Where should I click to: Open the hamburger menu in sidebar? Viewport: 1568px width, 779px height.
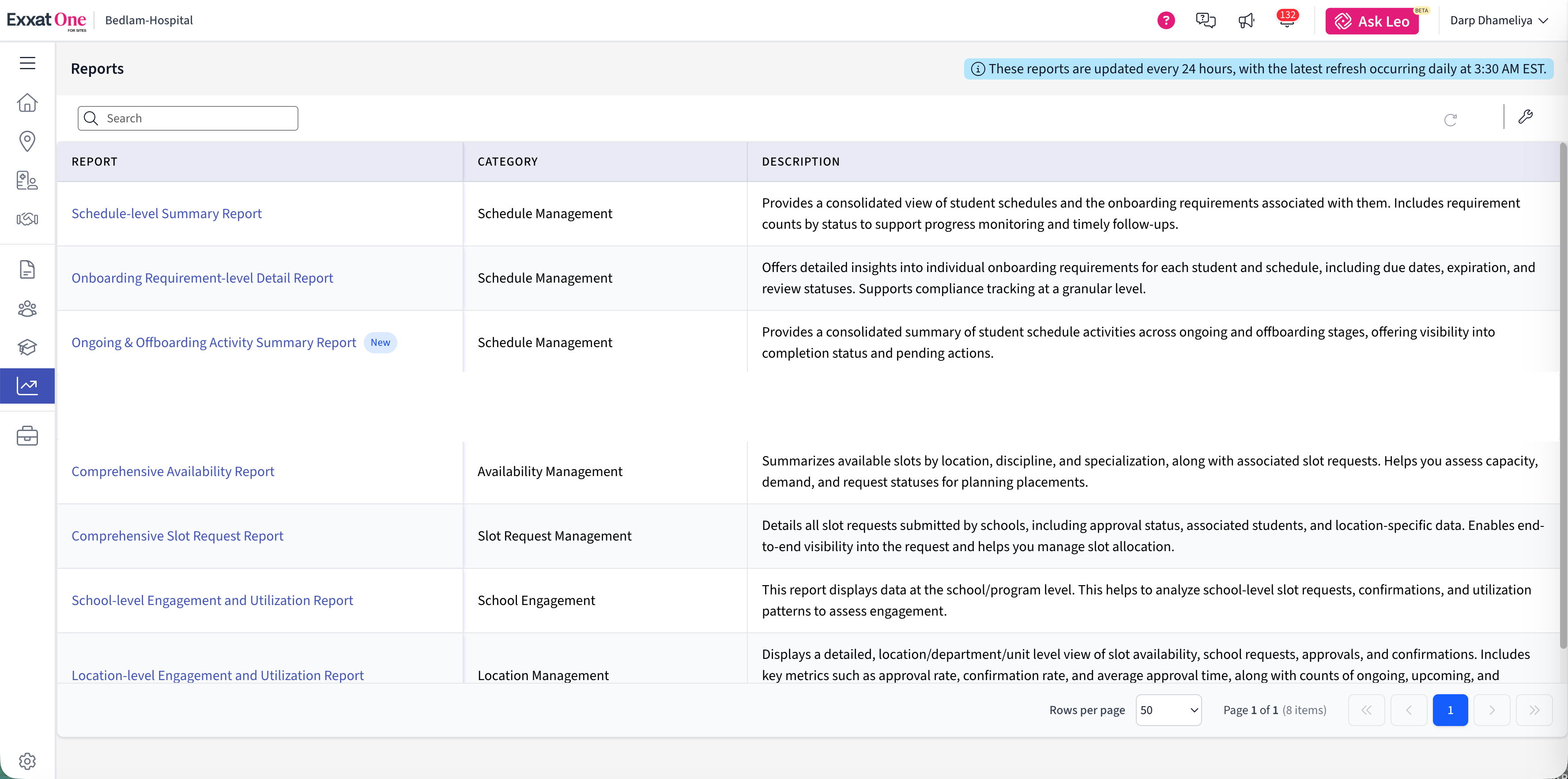point(27,63)
